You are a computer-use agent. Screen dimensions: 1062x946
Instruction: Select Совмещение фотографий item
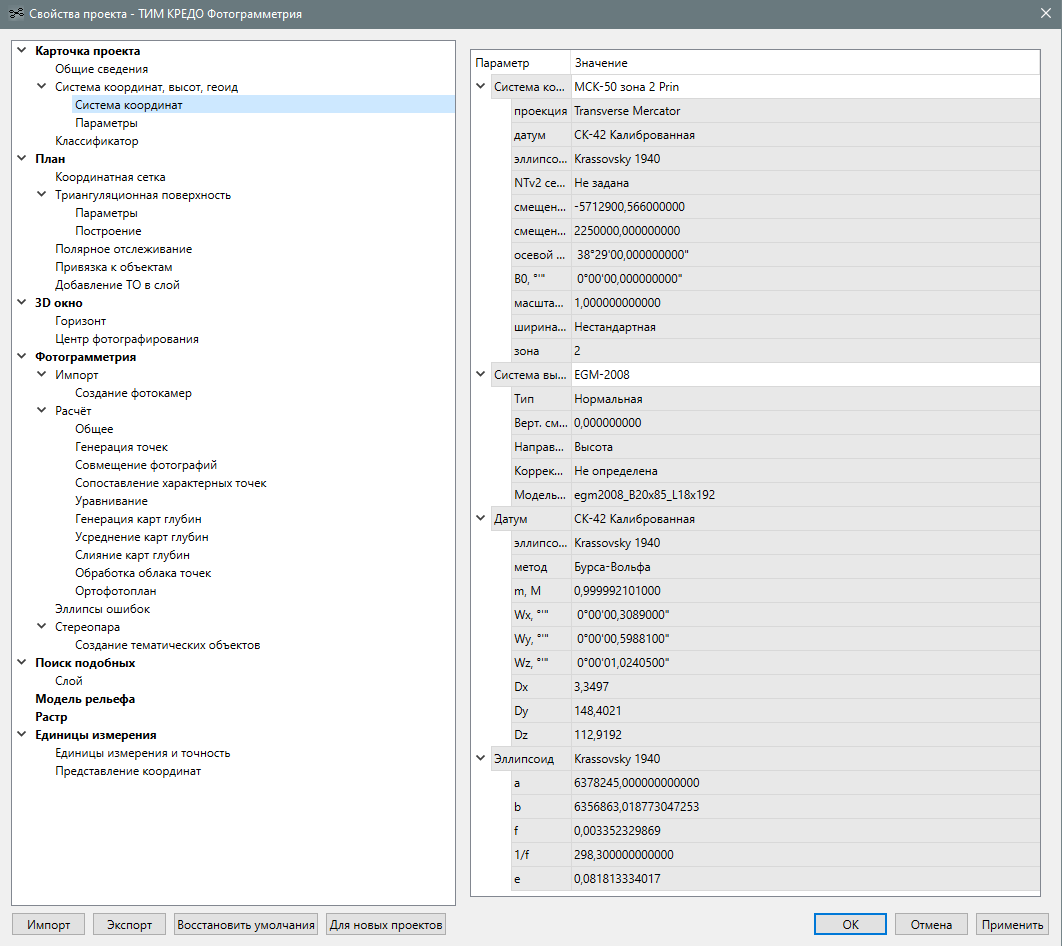coord(146,465)
